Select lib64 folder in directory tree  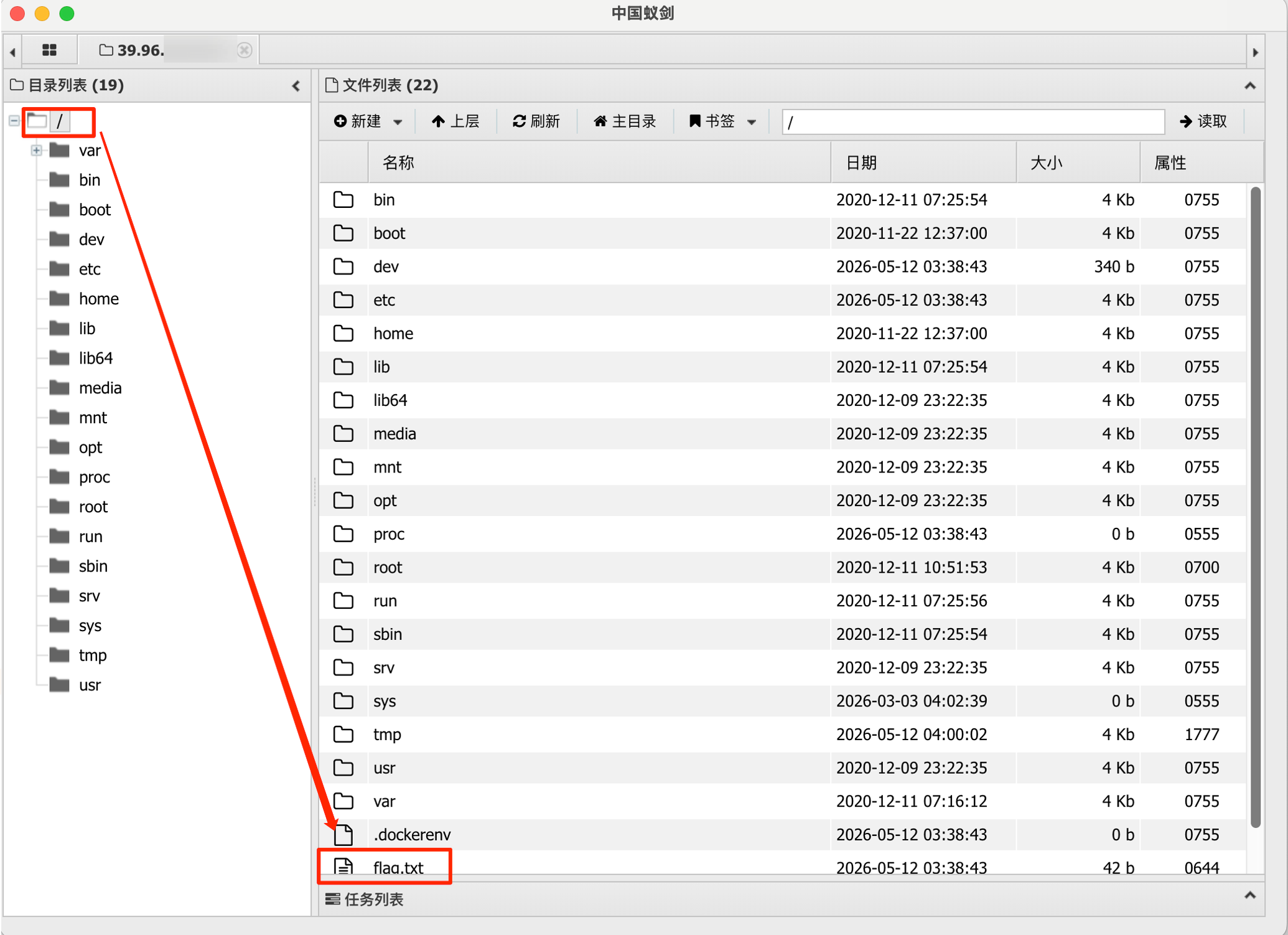[96, 359]
